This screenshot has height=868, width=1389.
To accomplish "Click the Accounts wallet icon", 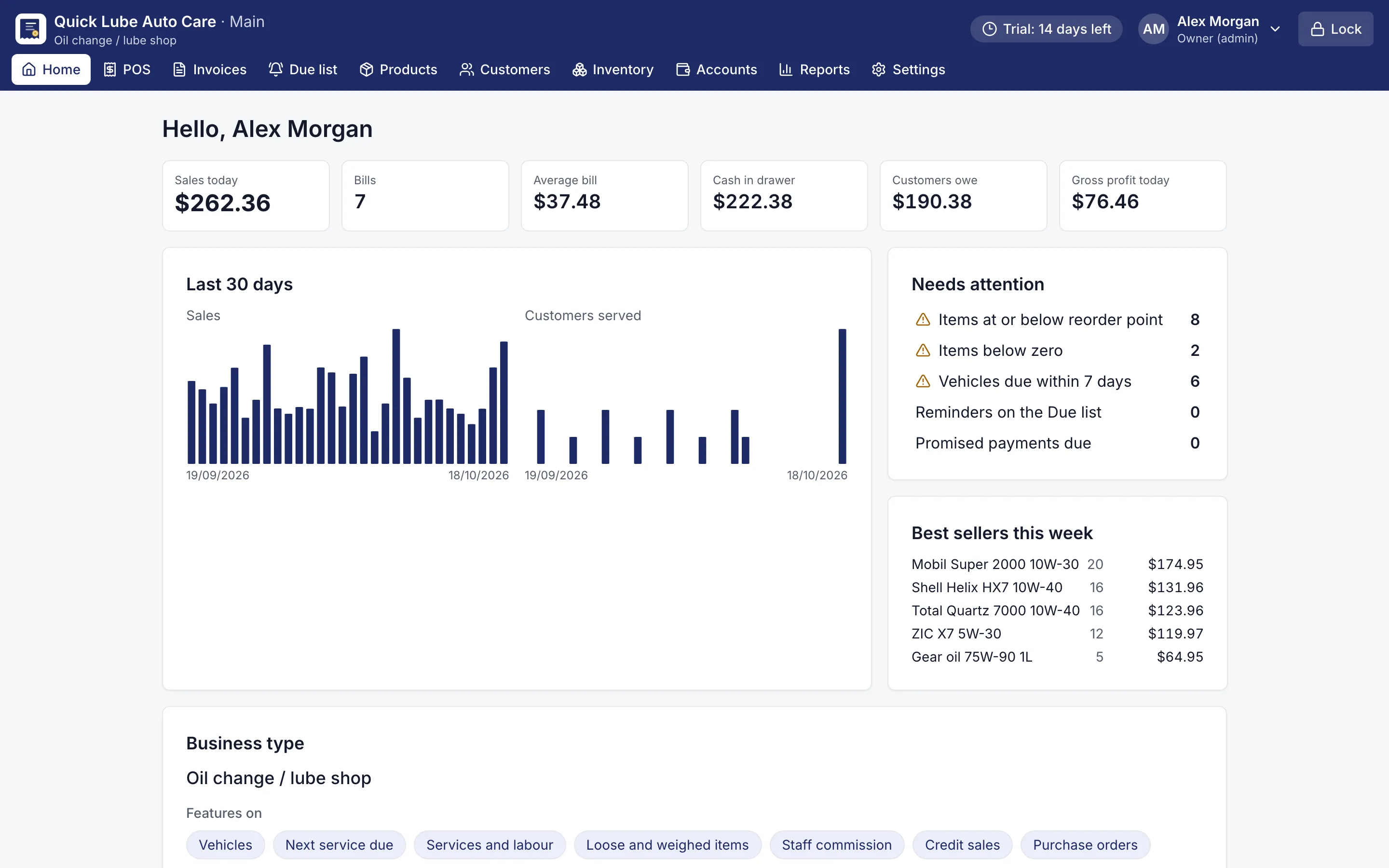I will click(x=683, y=69).
